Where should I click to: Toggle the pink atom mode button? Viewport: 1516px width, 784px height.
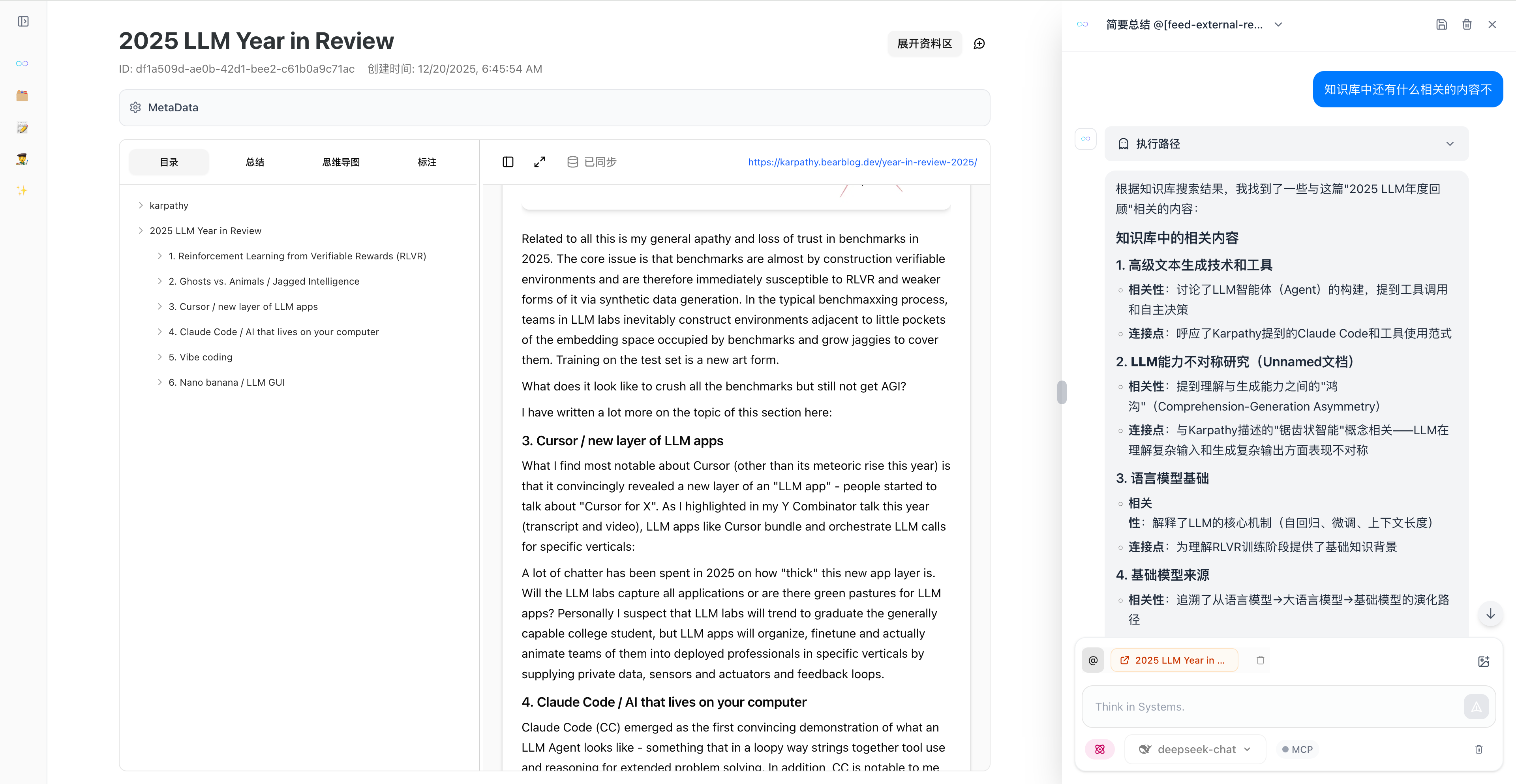tap(1099, 749)
